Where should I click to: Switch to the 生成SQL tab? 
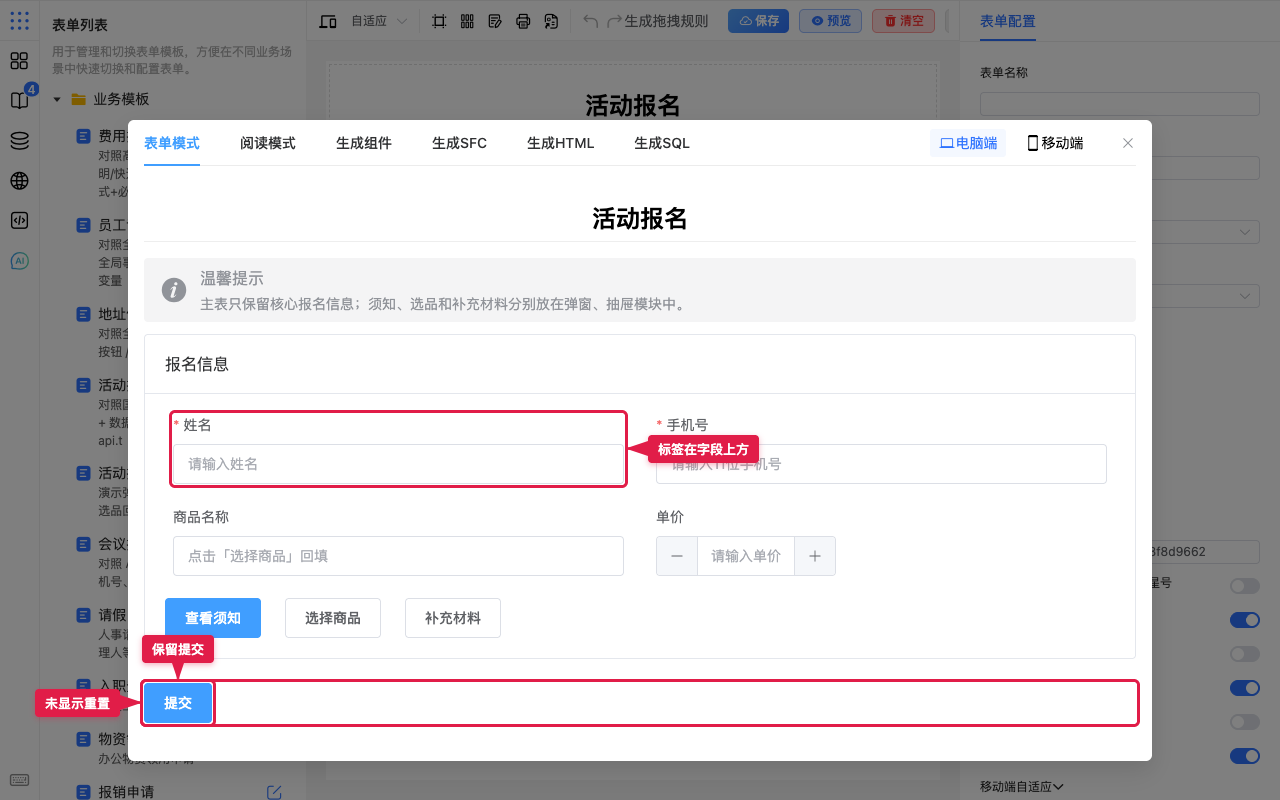[x=662, y=143]
